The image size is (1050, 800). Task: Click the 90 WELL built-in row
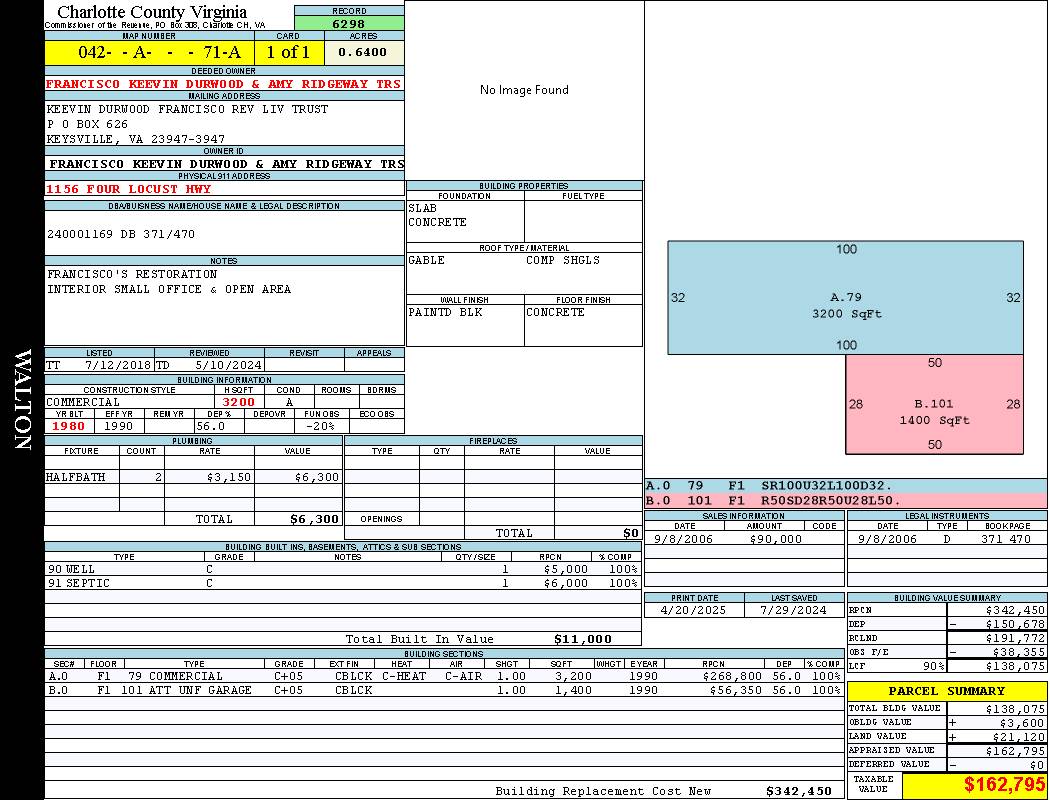point(343,569)
